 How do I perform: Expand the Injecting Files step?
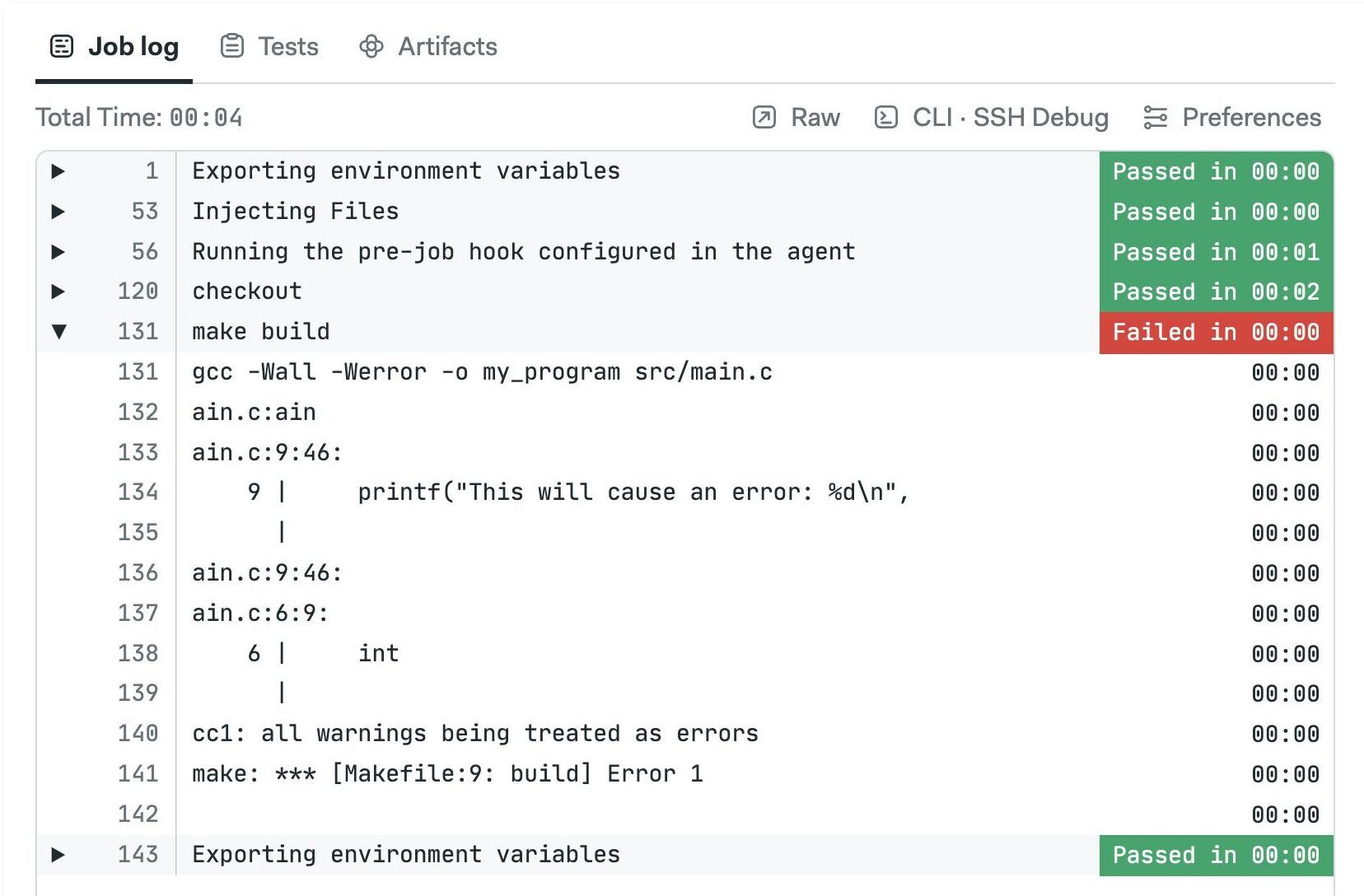coord(58,212)
